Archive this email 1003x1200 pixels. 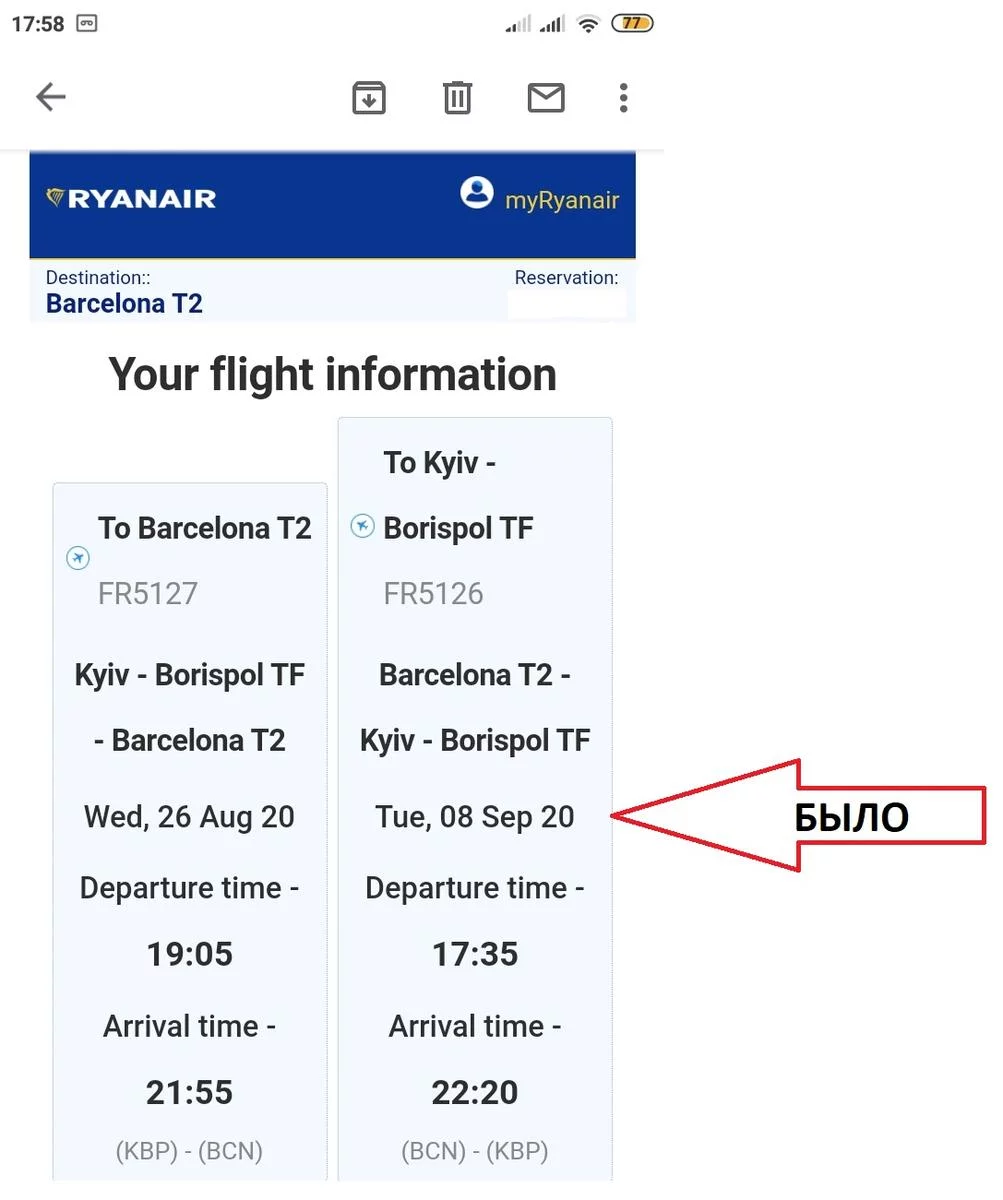369,97
